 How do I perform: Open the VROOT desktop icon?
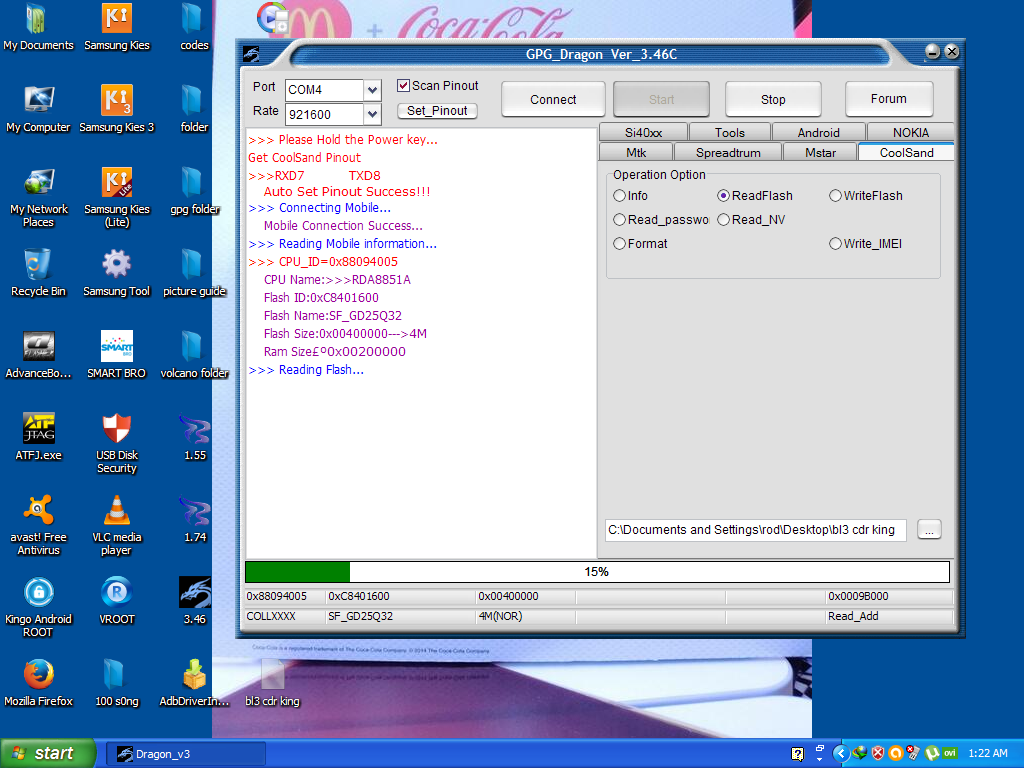click(x=117, y=593)
